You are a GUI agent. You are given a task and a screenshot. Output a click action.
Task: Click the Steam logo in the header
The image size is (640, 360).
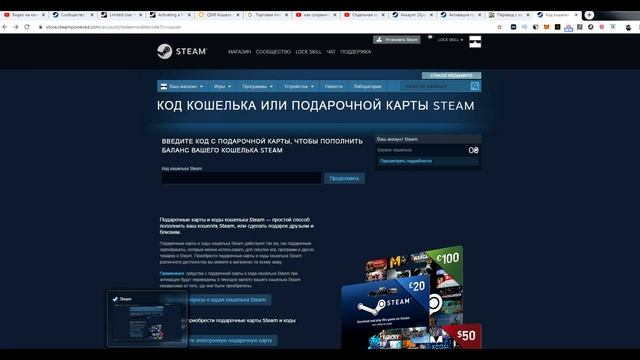point(182,51)
